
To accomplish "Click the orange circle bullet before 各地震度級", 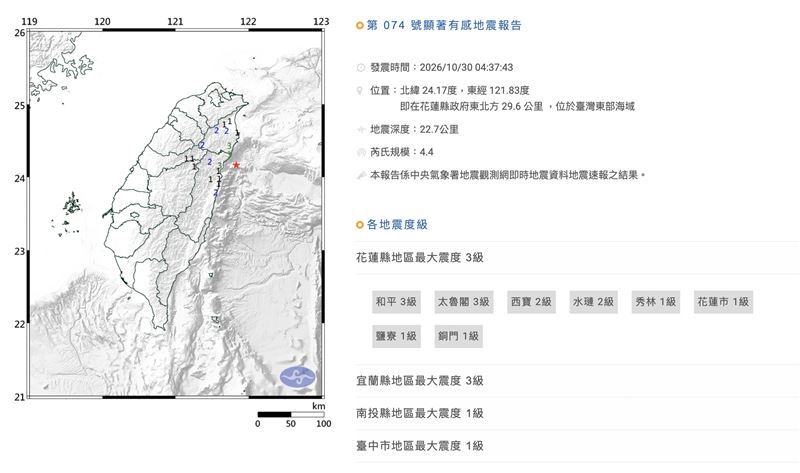I will (x=360, y=225).
